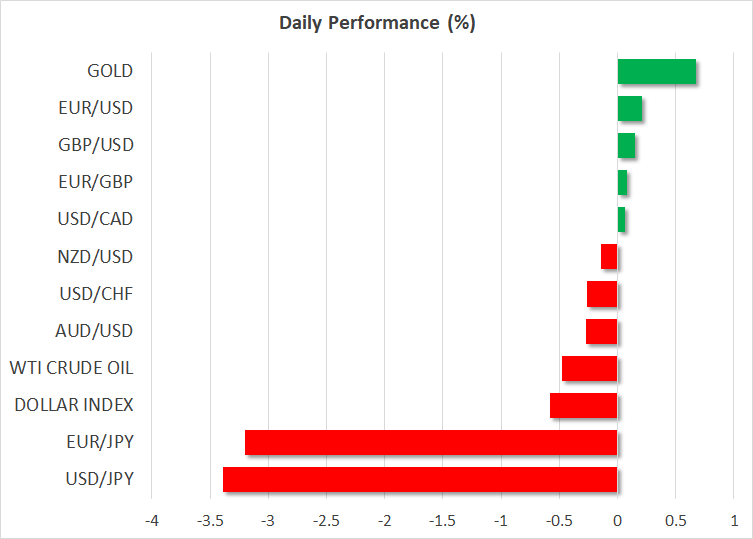Viewport: 753px width, 539px height.
Task: Click the DOLLAR INDEX red bar
Action: pyautogui.click(x=584, y=405)
